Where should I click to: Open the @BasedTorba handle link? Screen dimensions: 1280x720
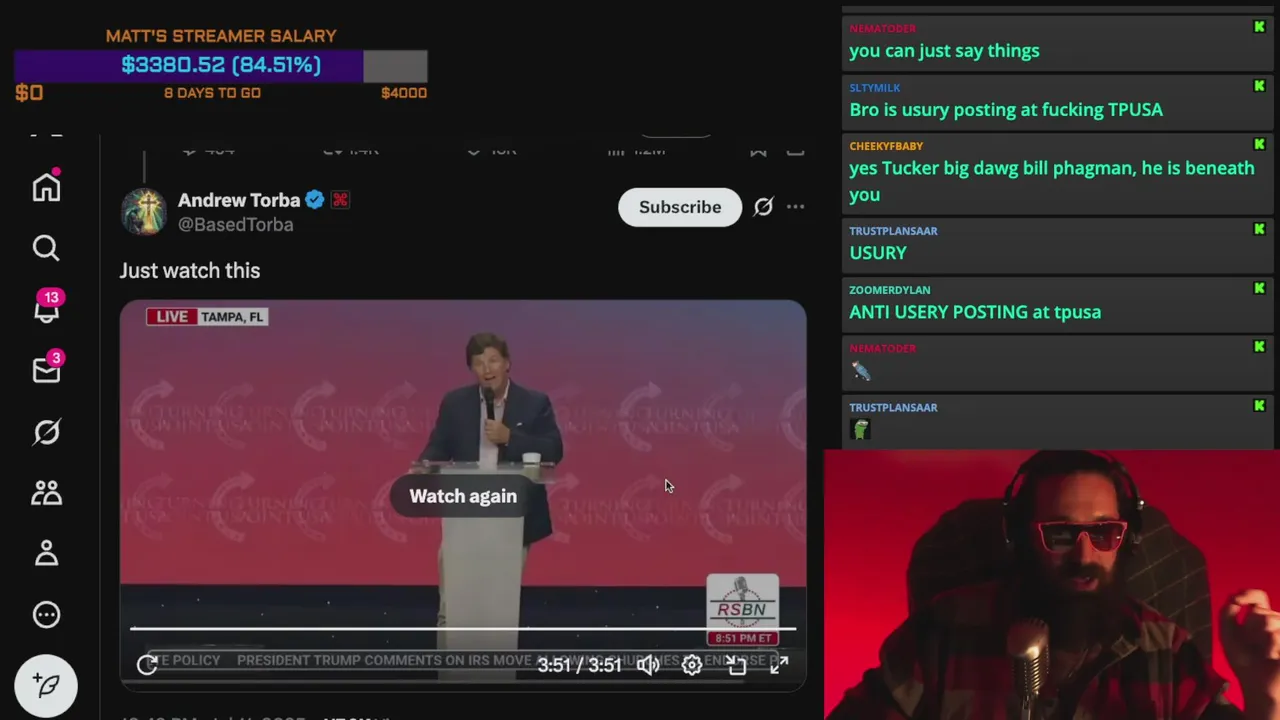click(236, 225)
